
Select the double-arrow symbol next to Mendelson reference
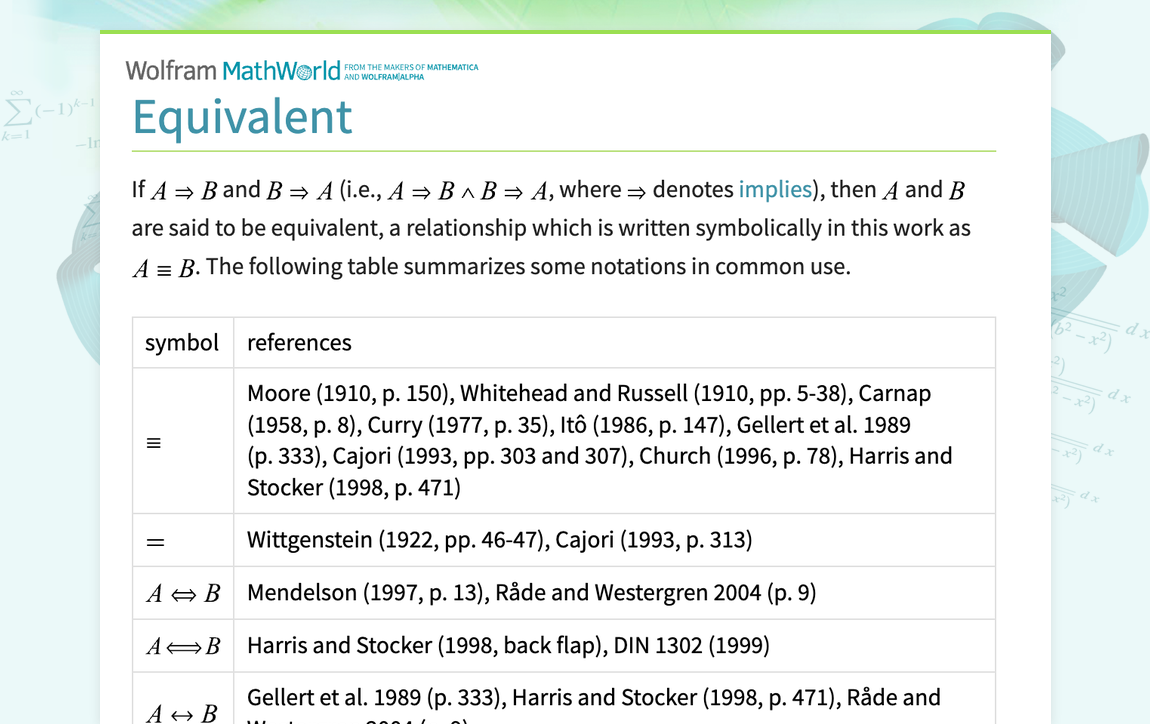pyautogui.click(x=182, y=592)
